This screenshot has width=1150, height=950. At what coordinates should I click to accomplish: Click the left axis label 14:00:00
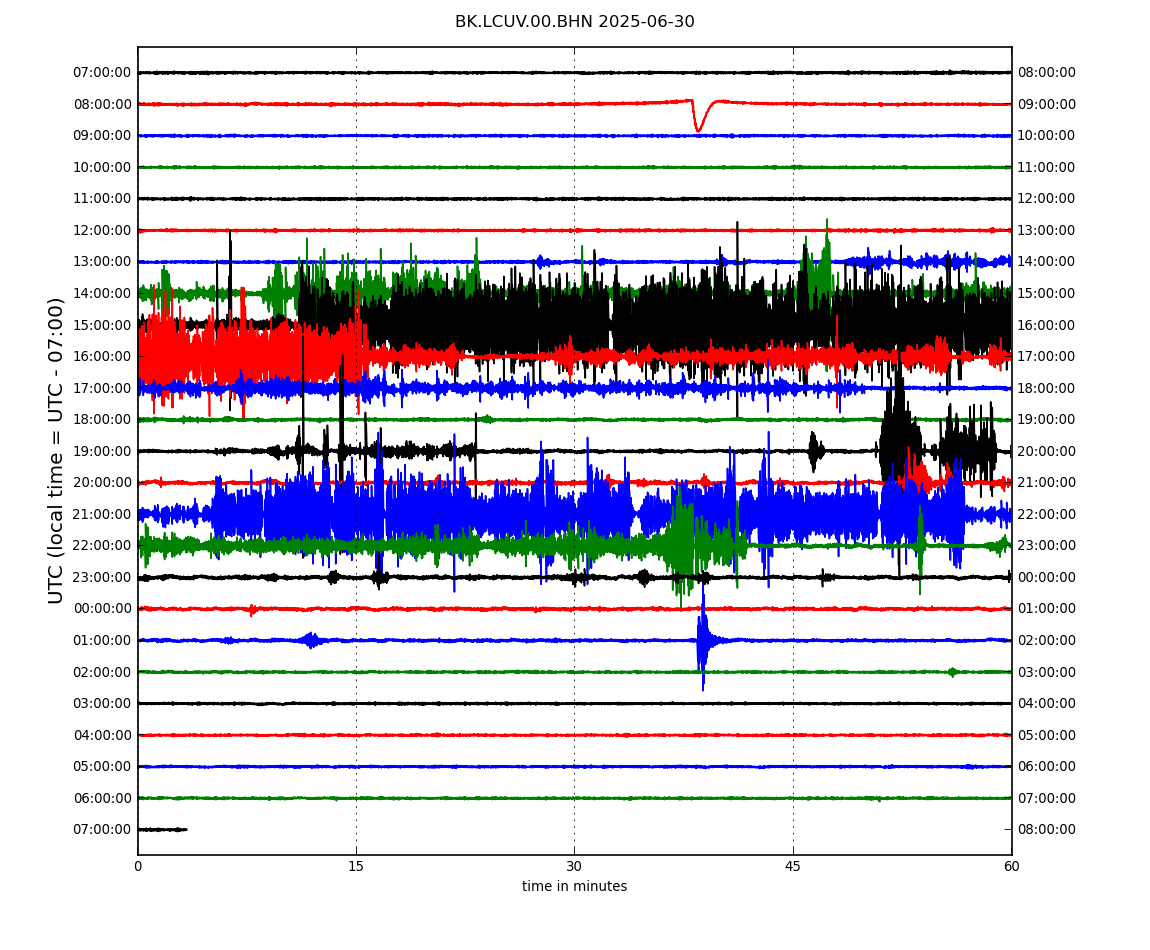[x=102, y=293]
